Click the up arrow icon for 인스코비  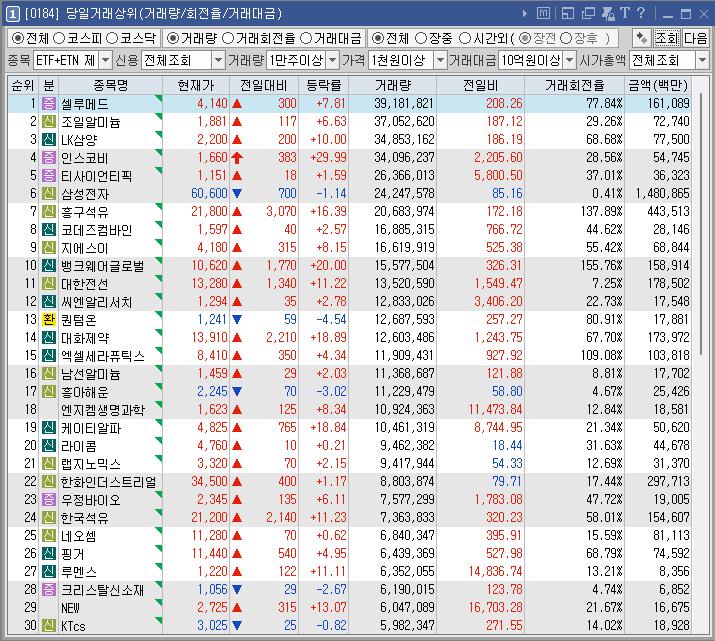click(237, 158)
